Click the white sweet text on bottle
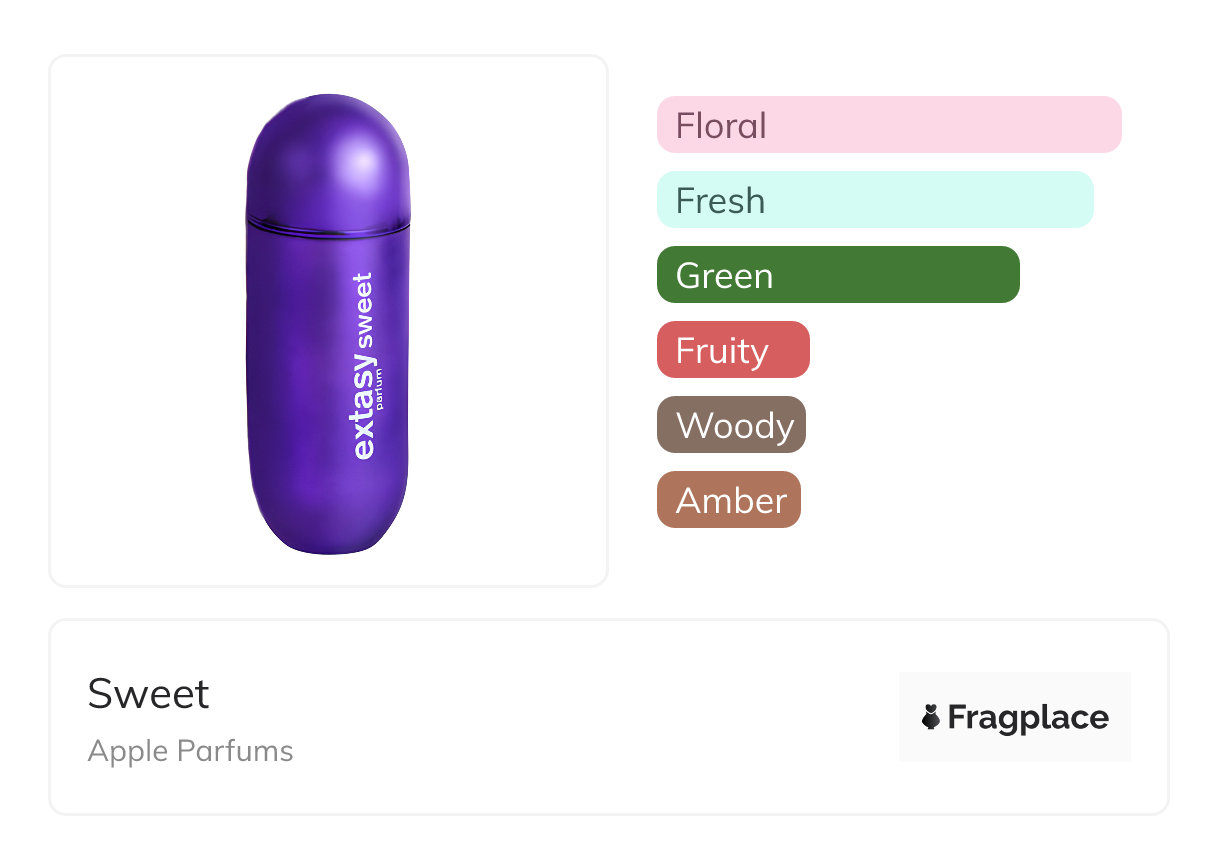Image resolution: width=1218 pixels, height=864 pixels. (363, 311)
